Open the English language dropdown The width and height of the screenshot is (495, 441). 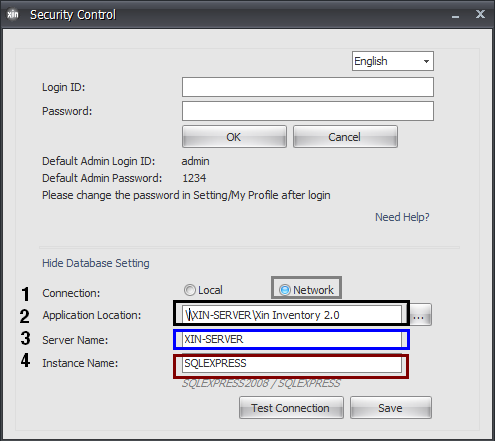point(393,61)
